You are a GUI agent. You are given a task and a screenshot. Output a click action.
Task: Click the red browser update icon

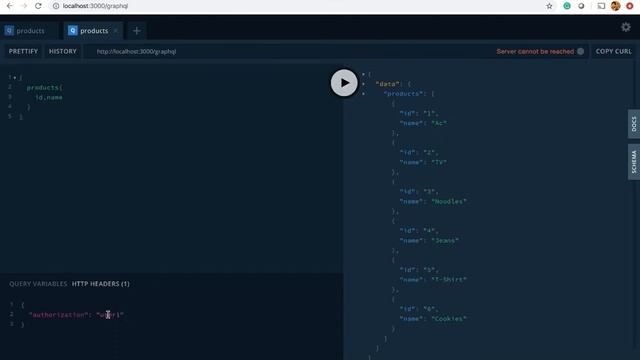(x=630, y=6)
